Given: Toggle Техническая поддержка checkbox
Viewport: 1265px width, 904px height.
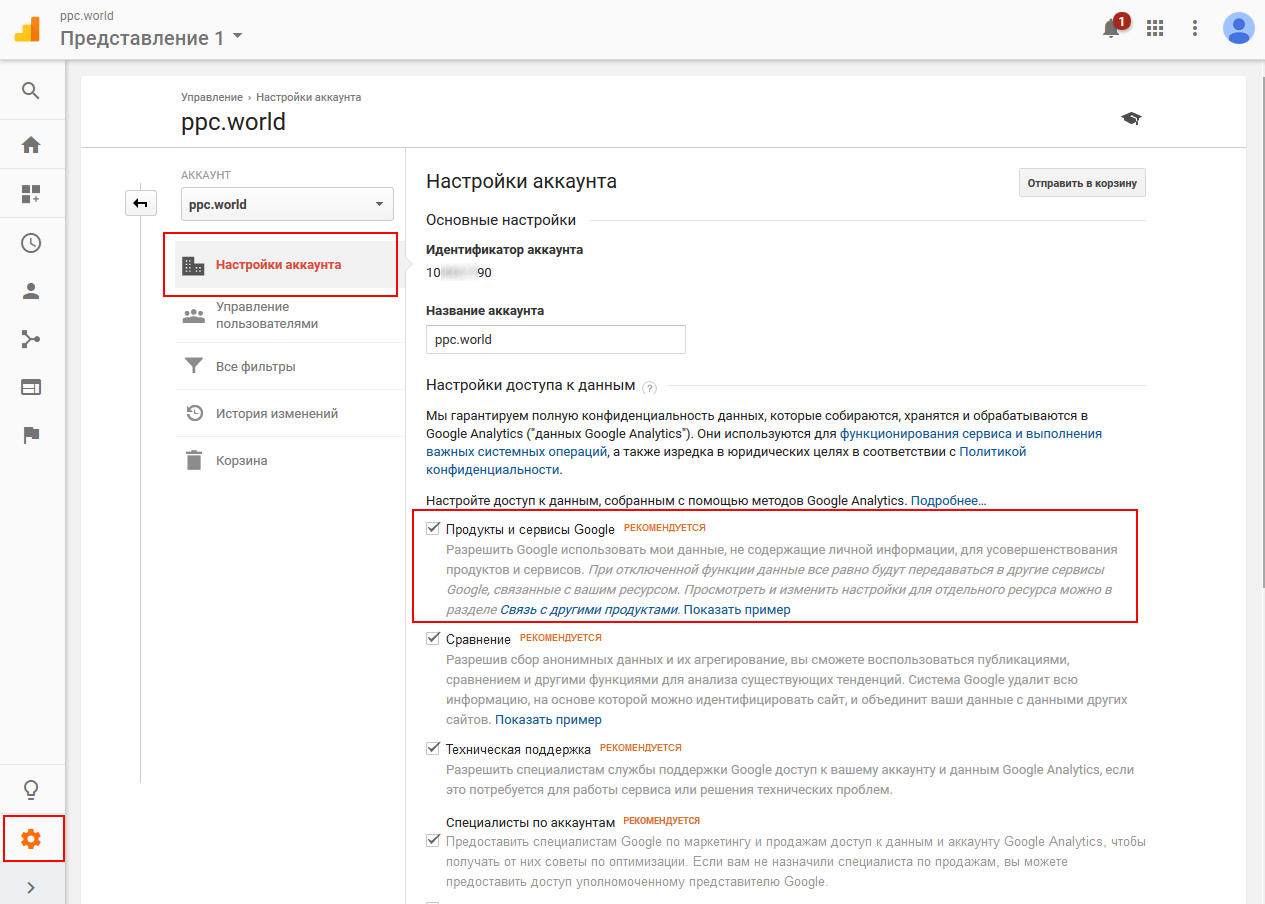Looking at the screenshot, I should coord(433,747).
